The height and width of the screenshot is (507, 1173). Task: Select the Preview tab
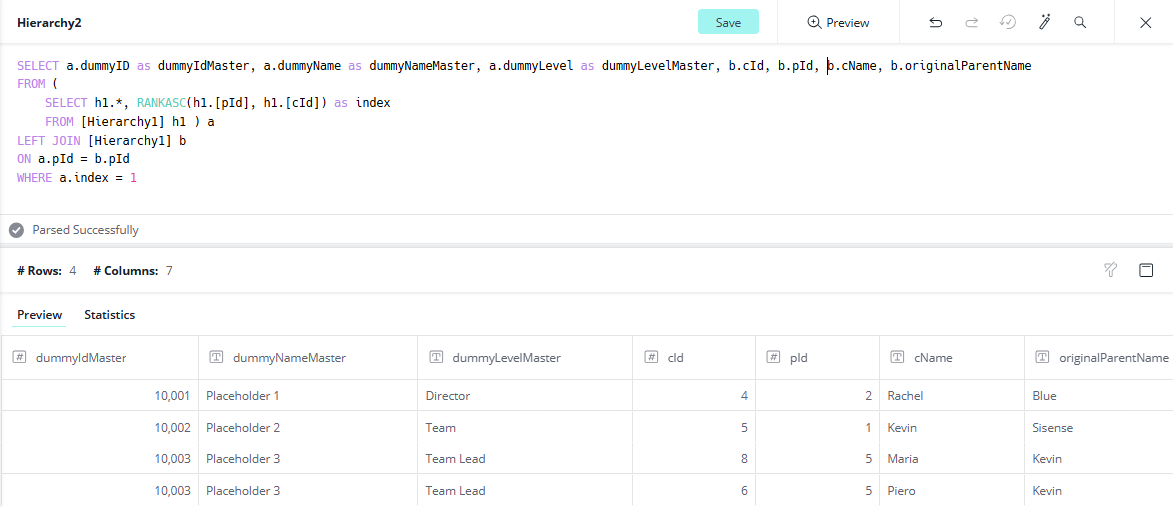coord(39,315)
